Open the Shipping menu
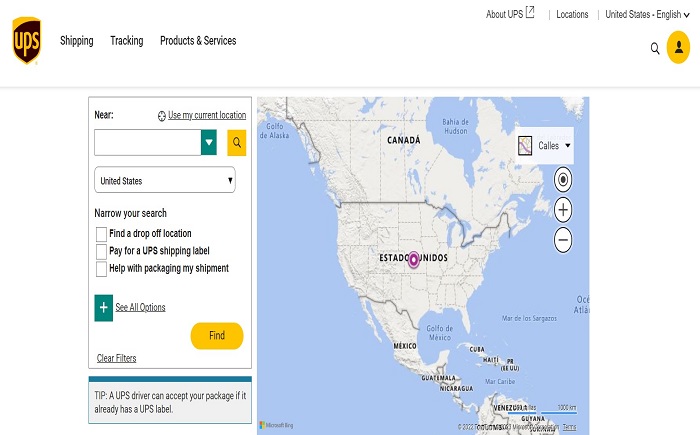This screenshot has height=435, width=700. [76, 41]
